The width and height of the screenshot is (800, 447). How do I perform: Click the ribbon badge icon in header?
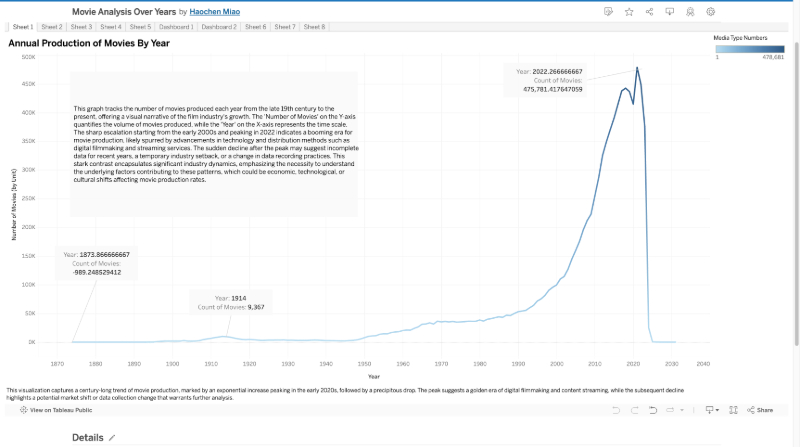tap(690, 11)
